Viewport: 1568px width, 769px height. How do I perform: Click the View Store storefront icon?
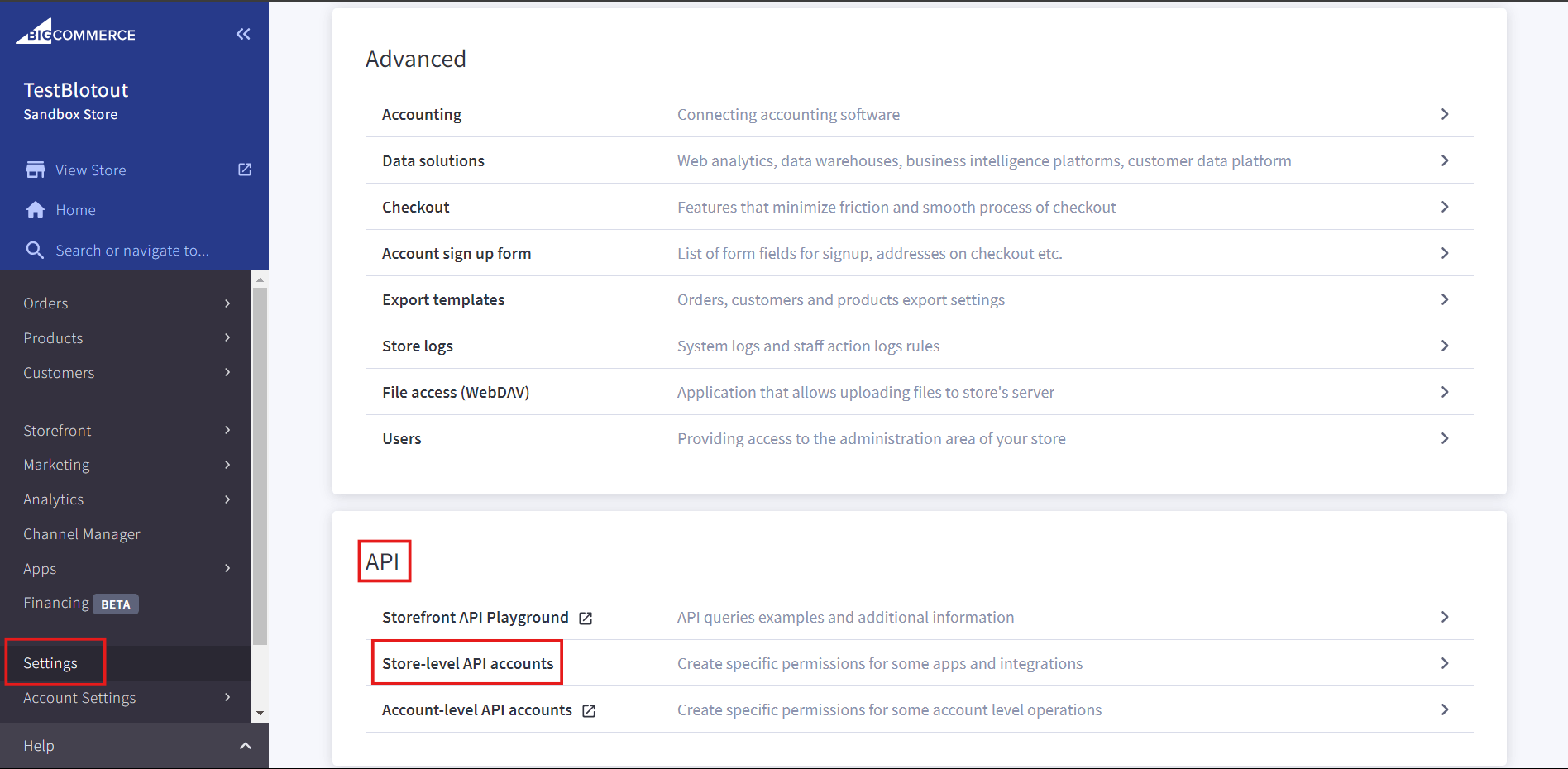click(36, 170)
